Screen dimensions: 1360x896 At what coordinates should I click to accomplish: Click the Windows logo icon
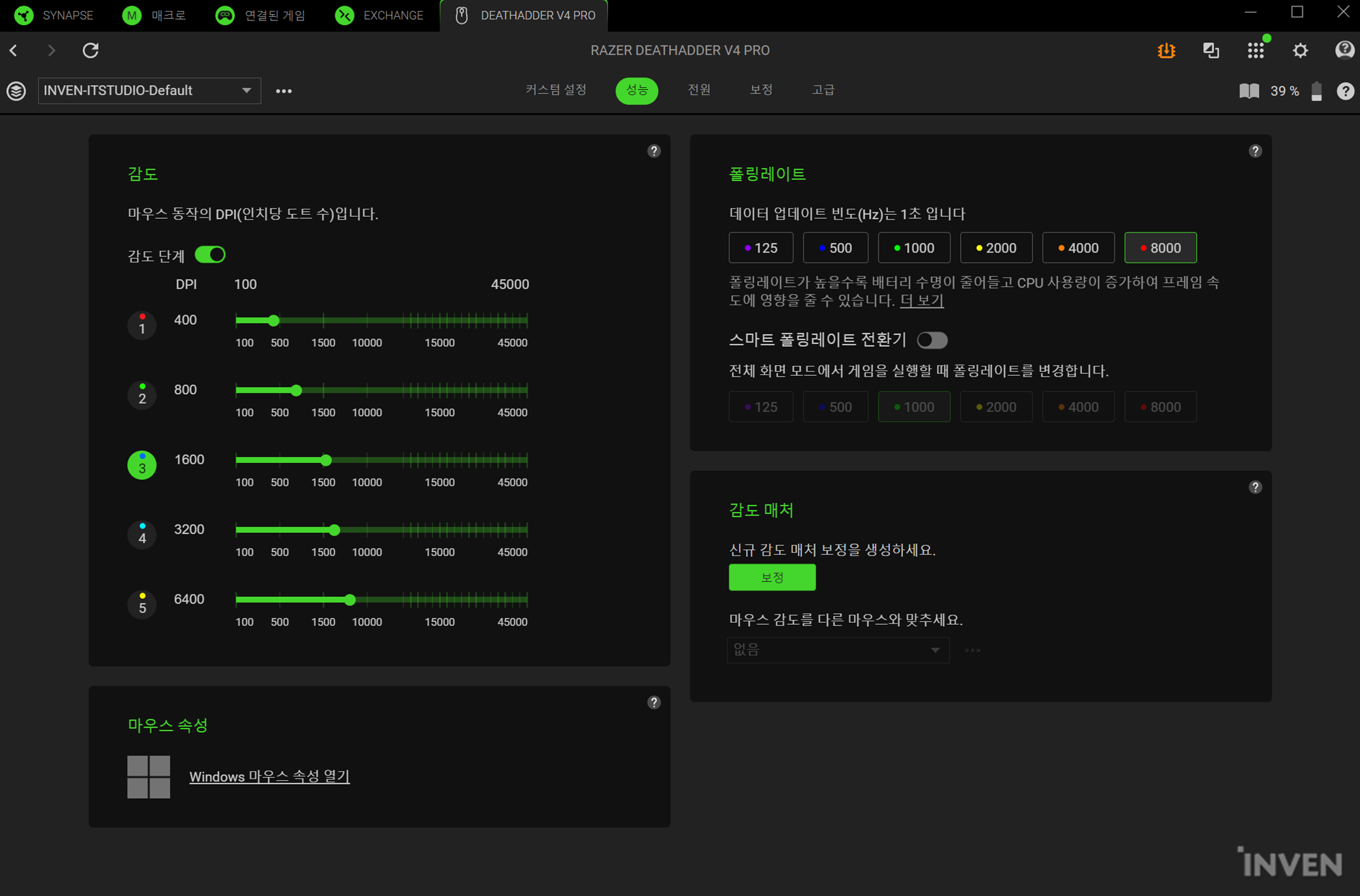coord(148,777)
